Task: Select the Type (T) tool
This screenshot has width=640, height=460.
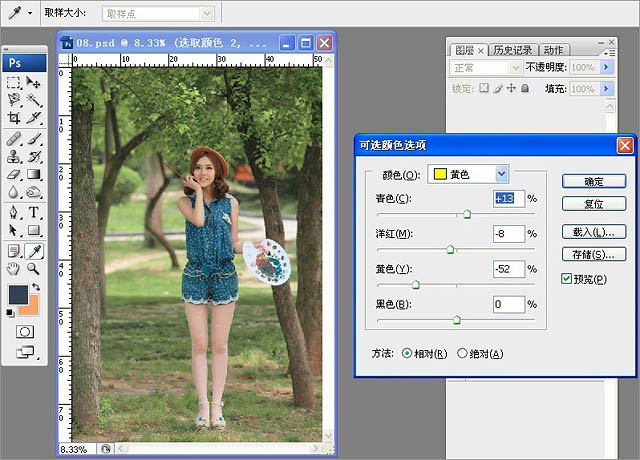Action: (x=34, y=212)
